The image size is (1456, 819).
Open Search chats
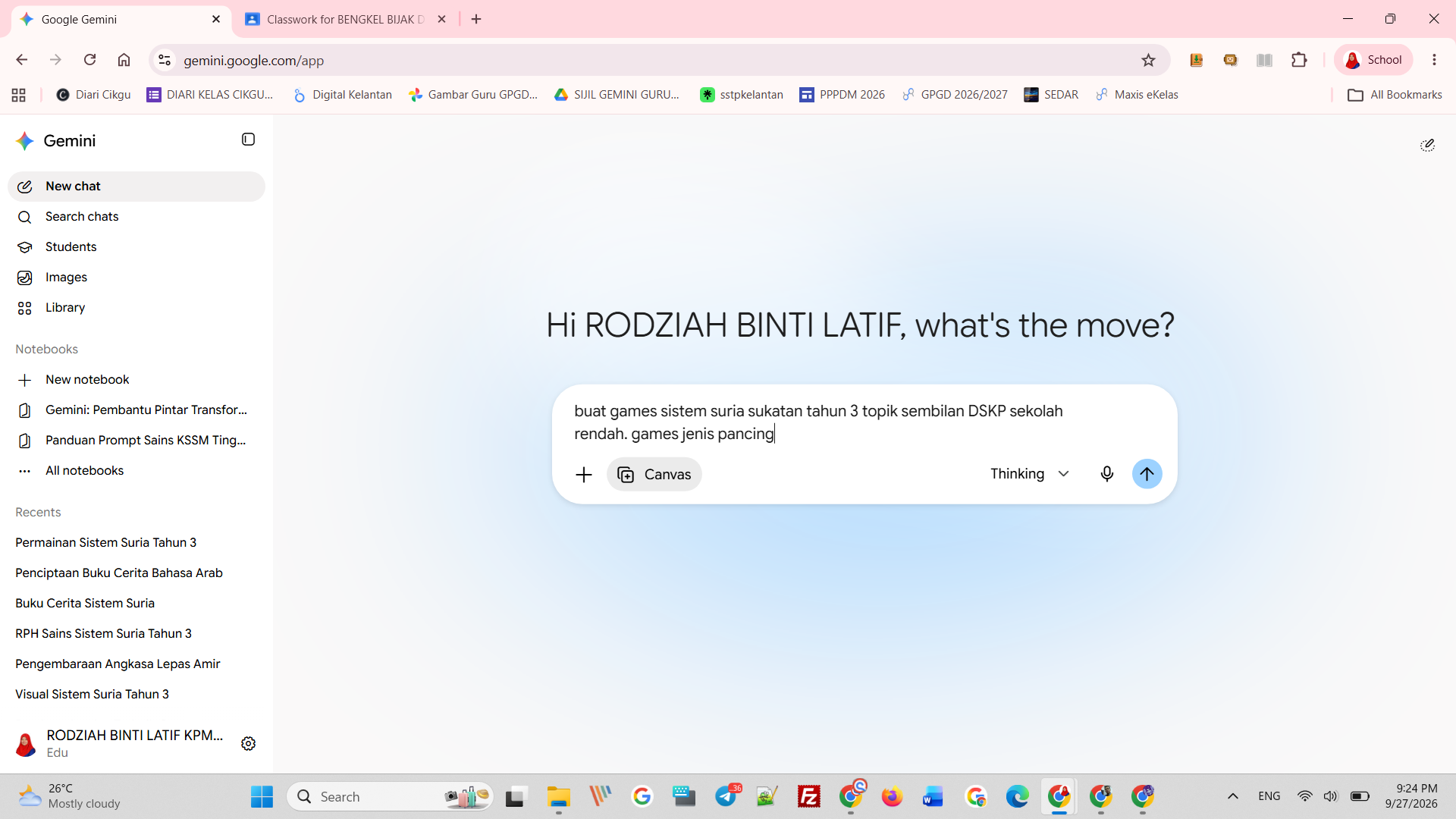click(136, 217)
